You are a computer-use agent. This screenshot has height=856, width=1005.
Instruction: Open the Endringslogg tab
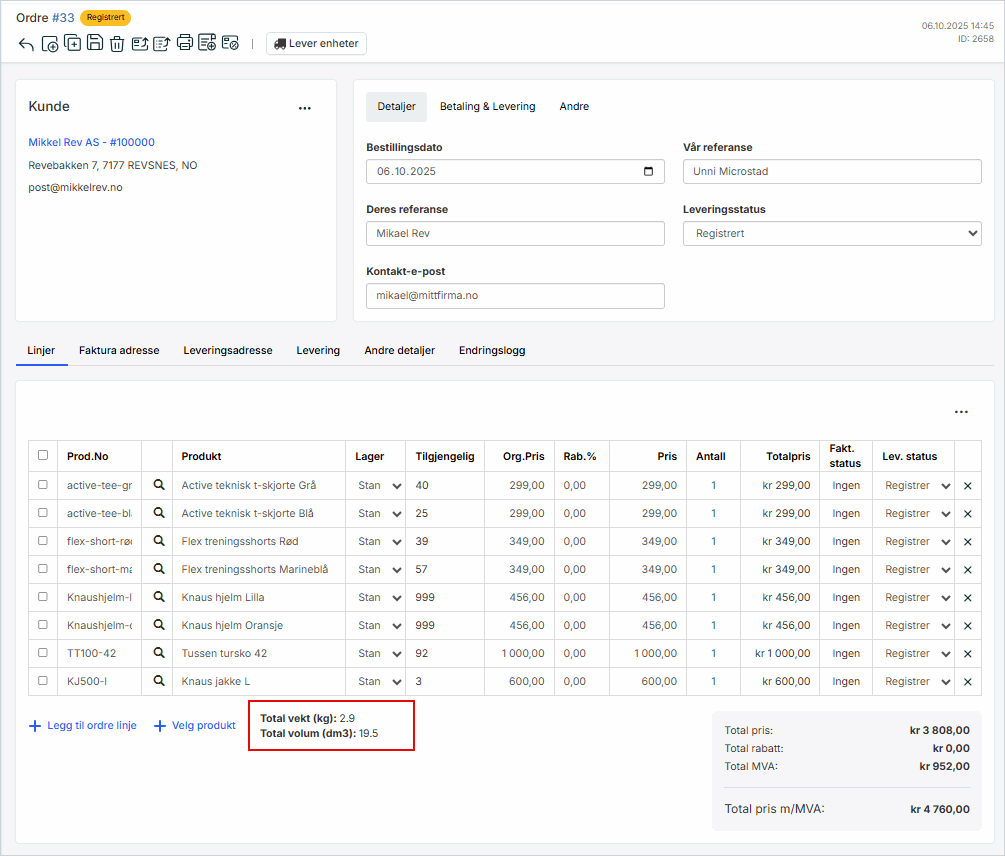pyautogui.click(x=491, y=350)
